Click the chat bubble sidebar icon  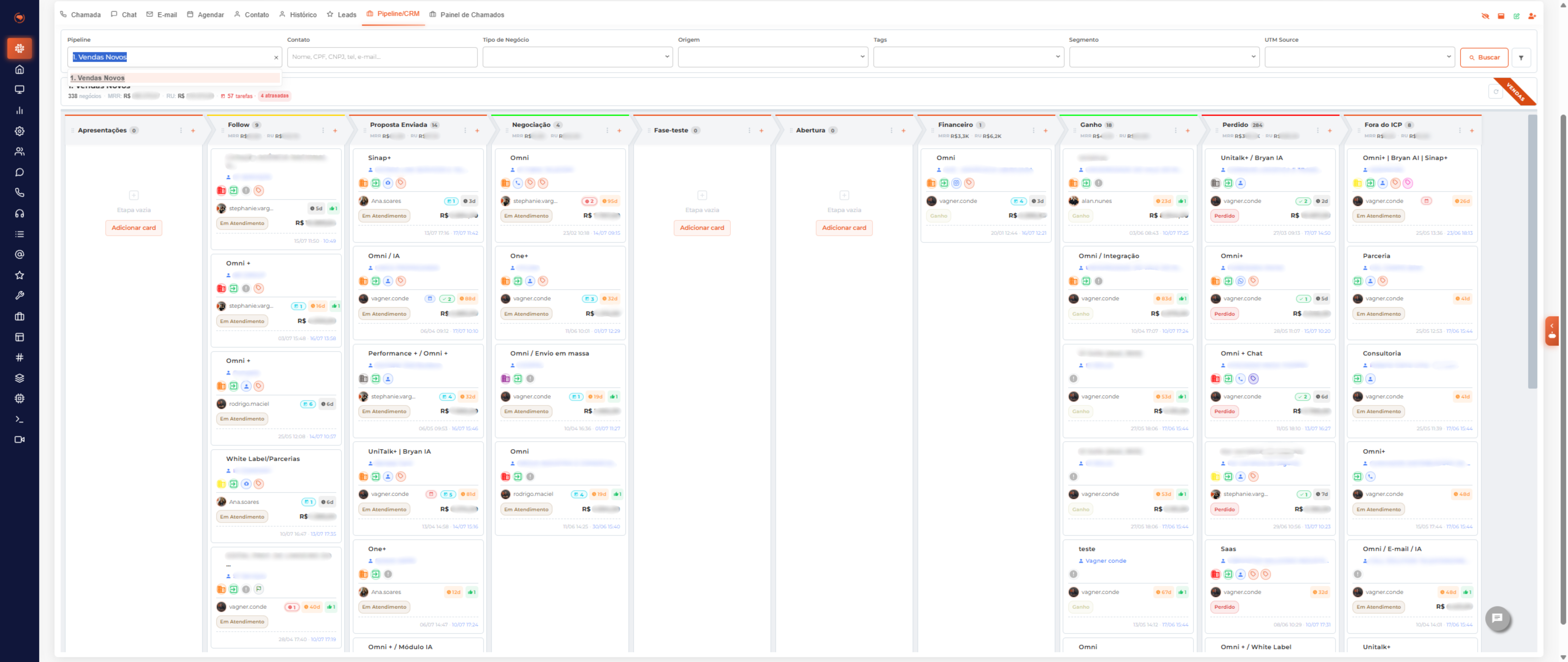click(x=19, y=172)
